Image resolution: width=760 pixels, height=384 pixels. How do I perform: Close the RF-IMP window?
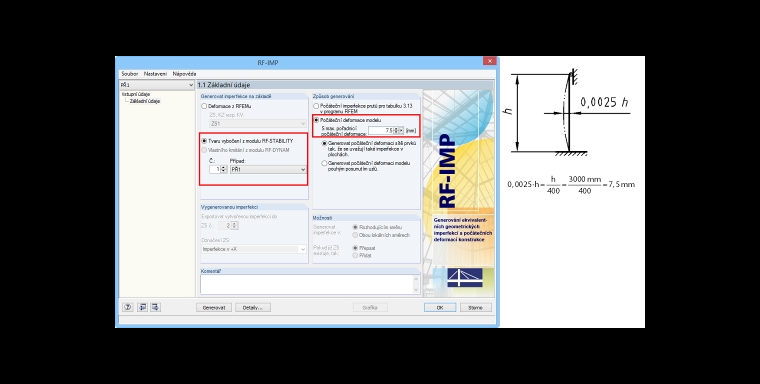(489, 61)
